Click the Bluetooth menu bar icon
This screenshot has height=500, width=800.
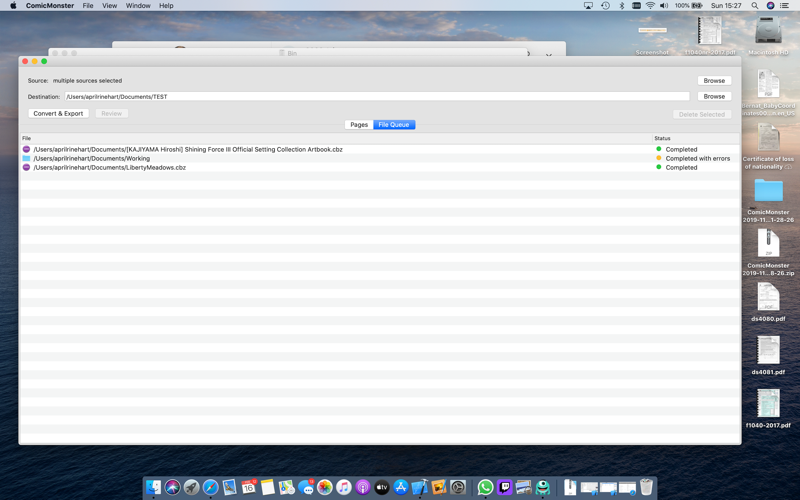621,6
